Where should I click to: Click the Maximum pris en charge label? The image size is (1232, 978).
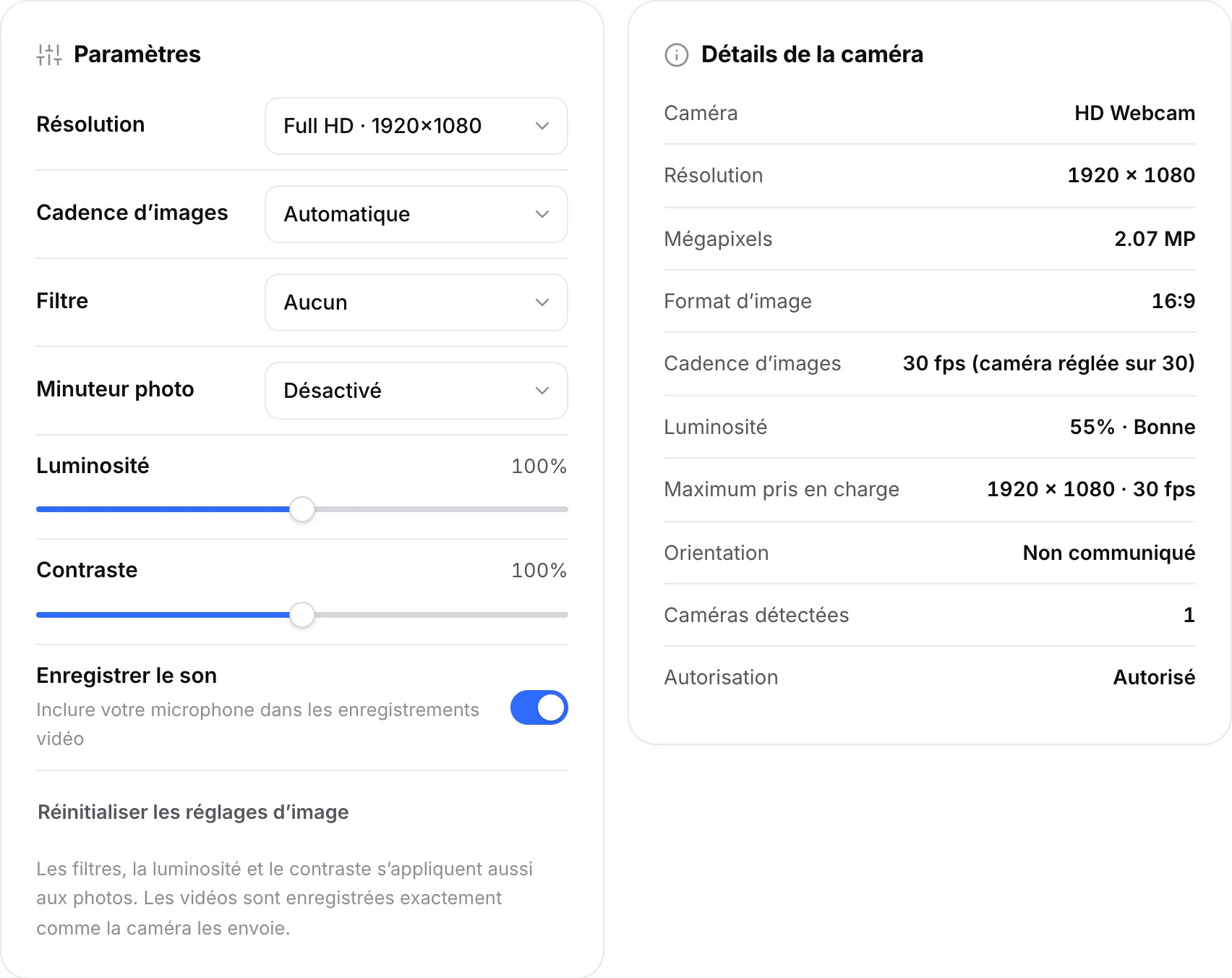[782, 489]
